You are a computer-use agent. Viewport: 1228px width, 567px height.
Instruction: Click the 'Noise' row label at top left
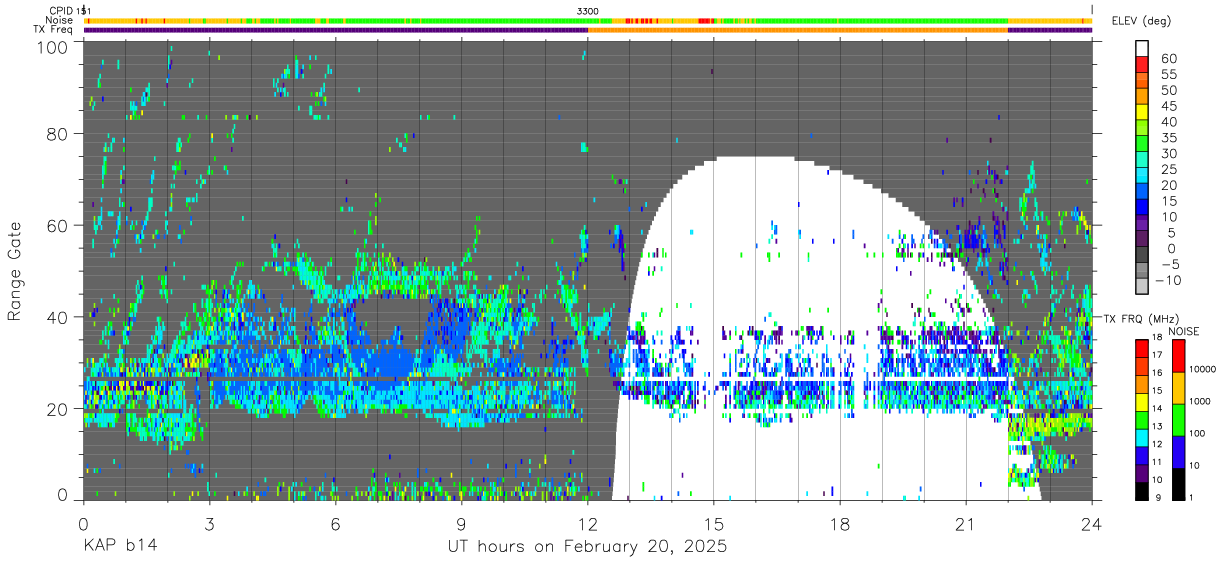coord(59,20)
